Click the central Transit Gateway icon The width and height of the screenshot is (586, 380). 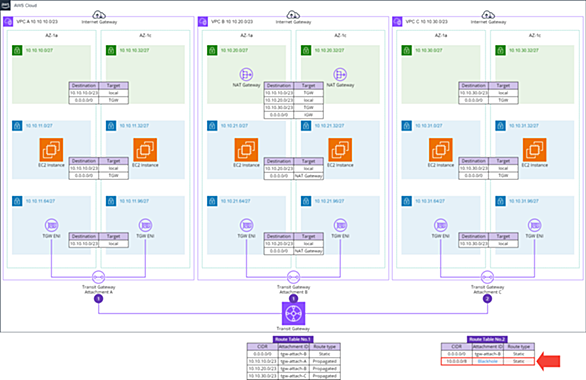293,314
